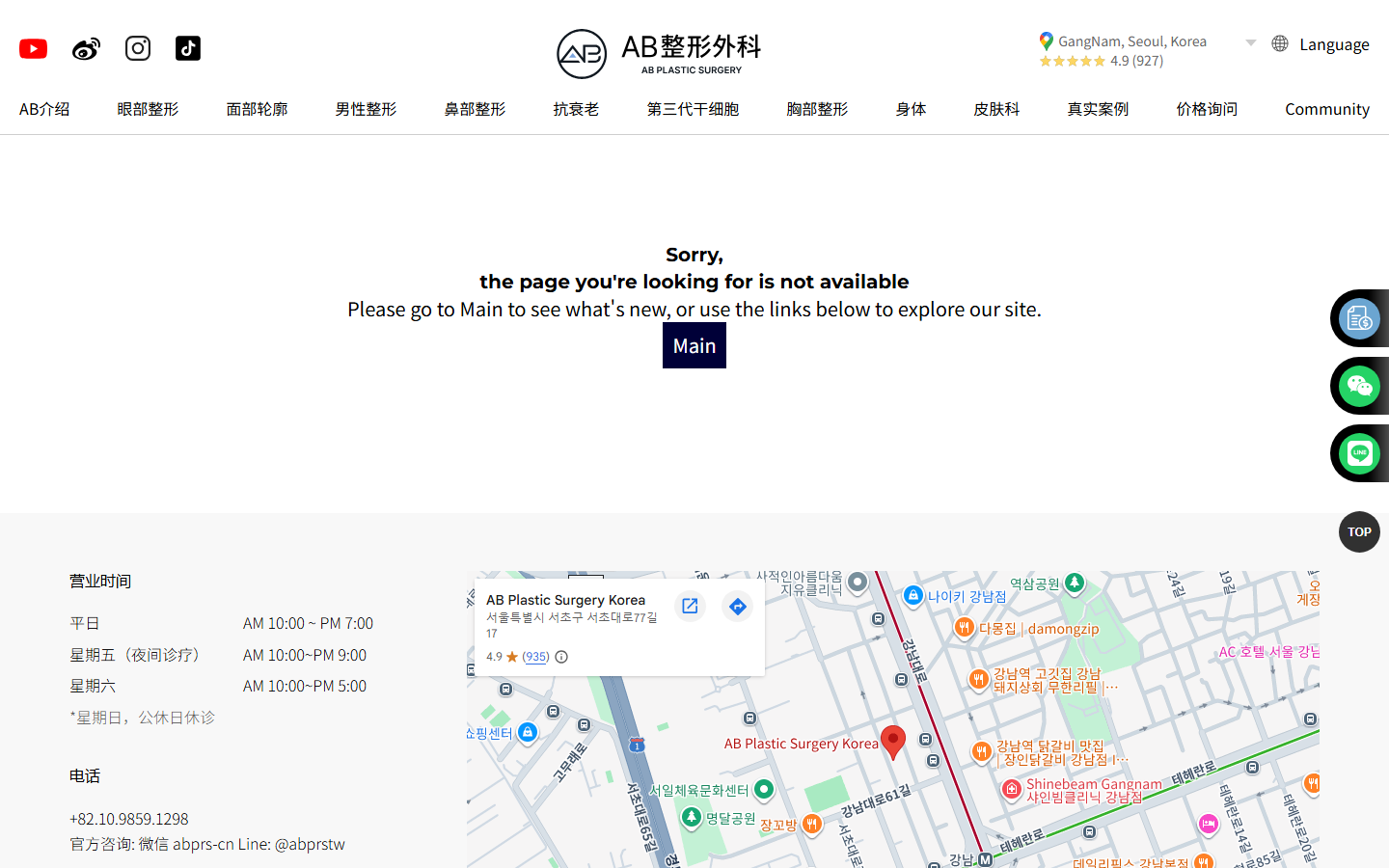Click the AB Plastic Surgery logo

(659, 53)
